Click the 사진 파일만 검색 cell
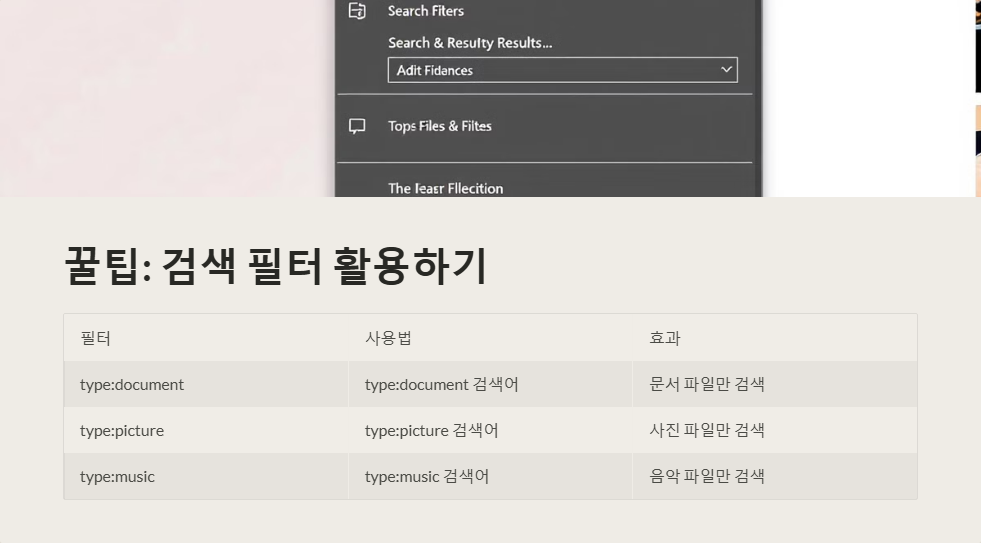 click(x=775, y=430)
